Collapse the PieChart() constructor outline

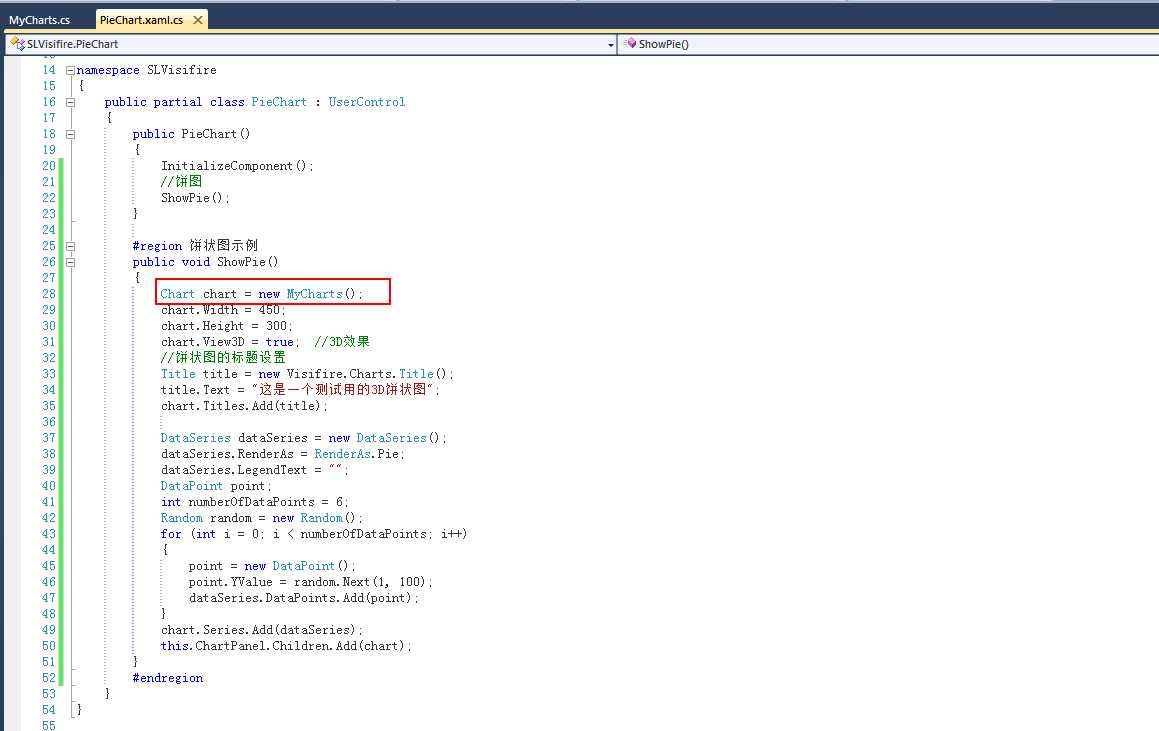tap(70, 135)
